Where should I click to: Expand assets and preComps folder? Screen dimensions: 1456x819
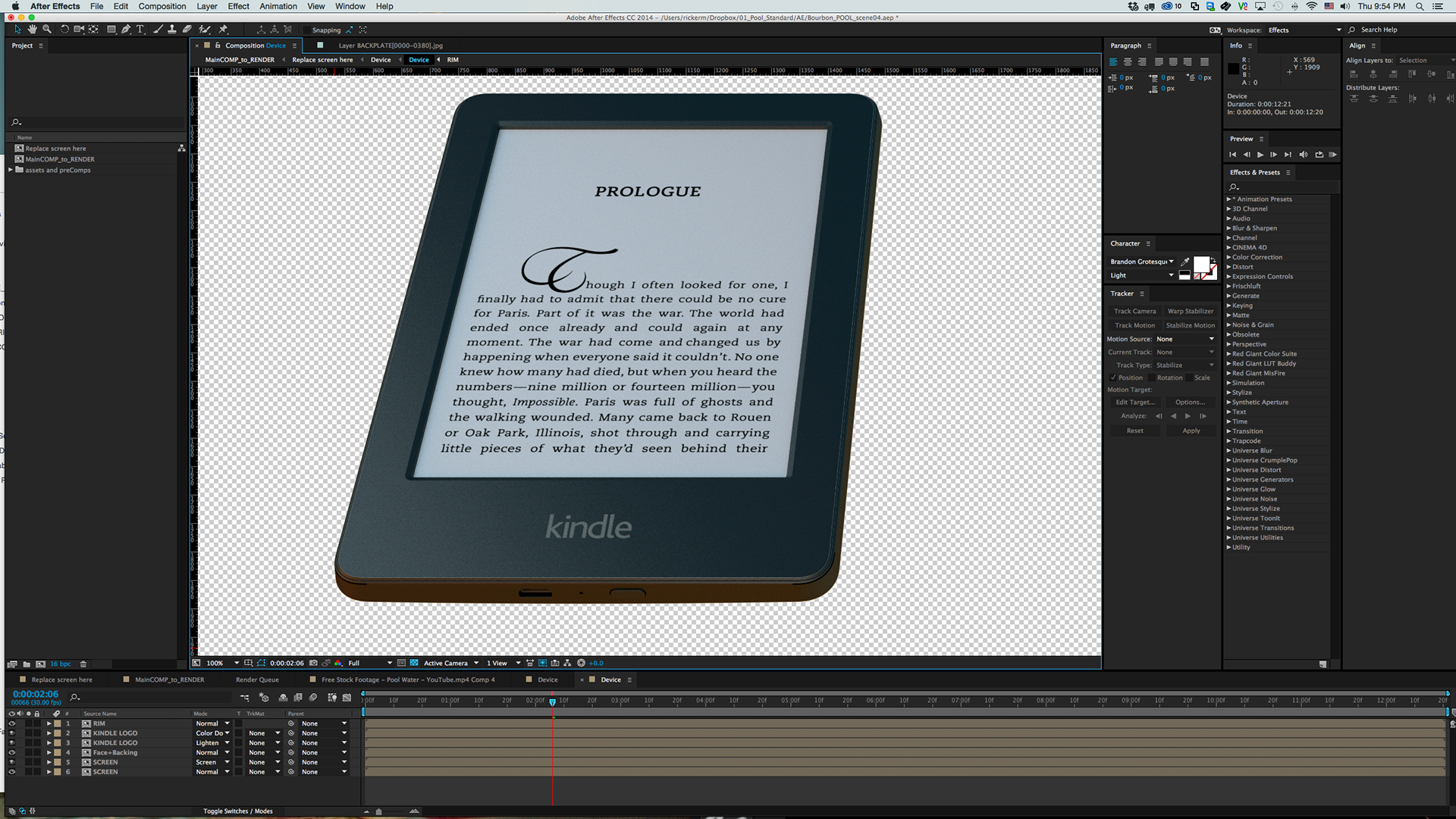tap(11, 170)
